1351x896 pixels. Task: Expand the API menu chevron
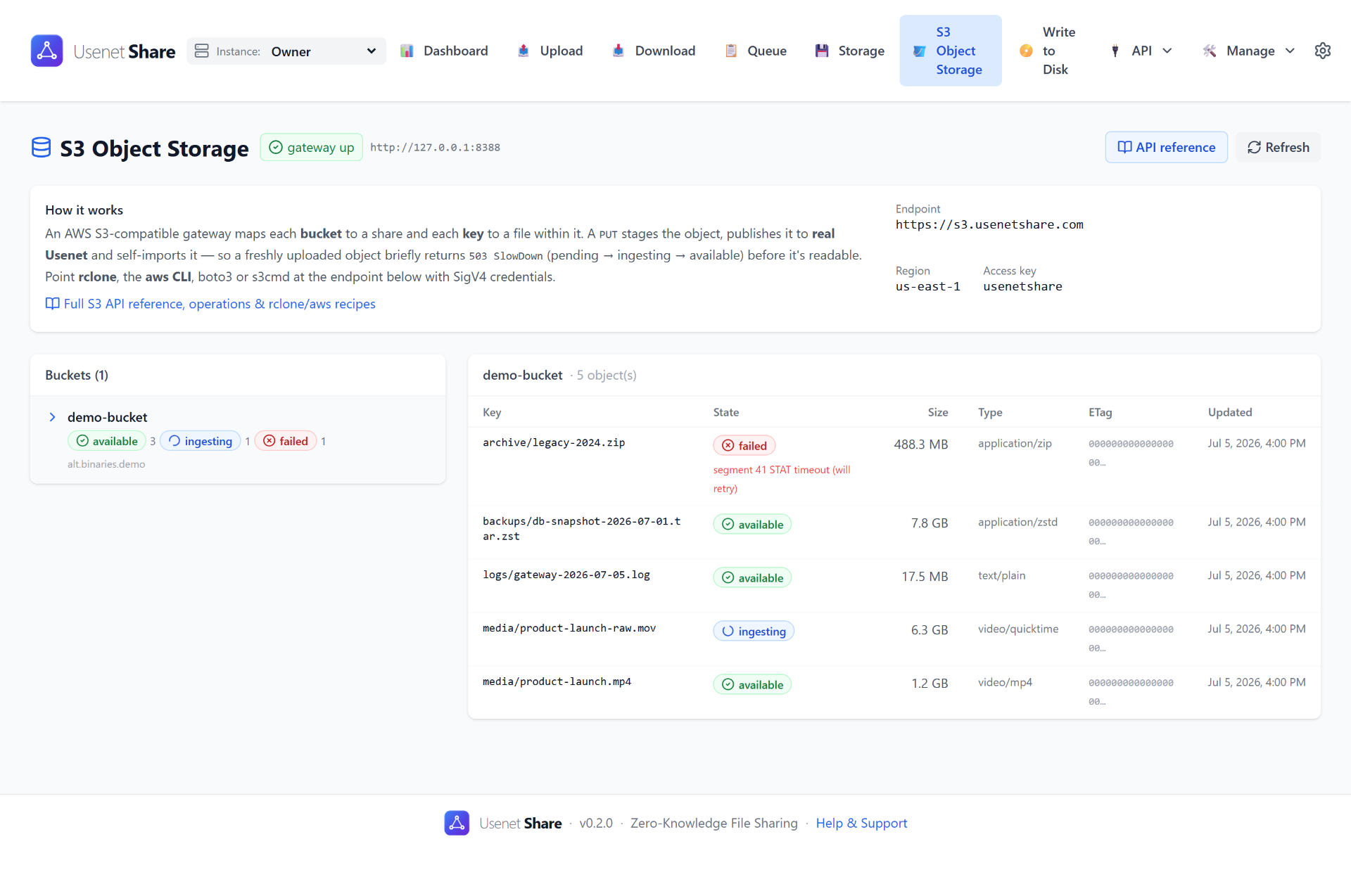[1167, 51]
